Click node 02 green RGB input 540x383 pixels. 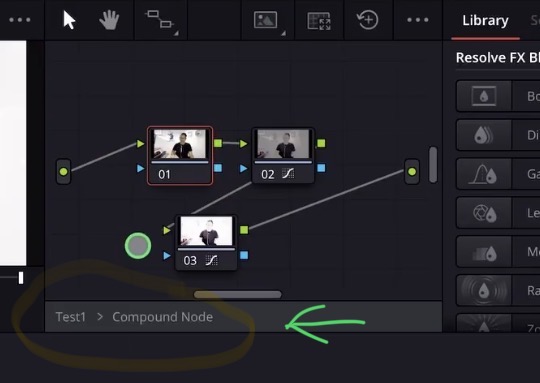pyautogui.click(x=243, y=143)
